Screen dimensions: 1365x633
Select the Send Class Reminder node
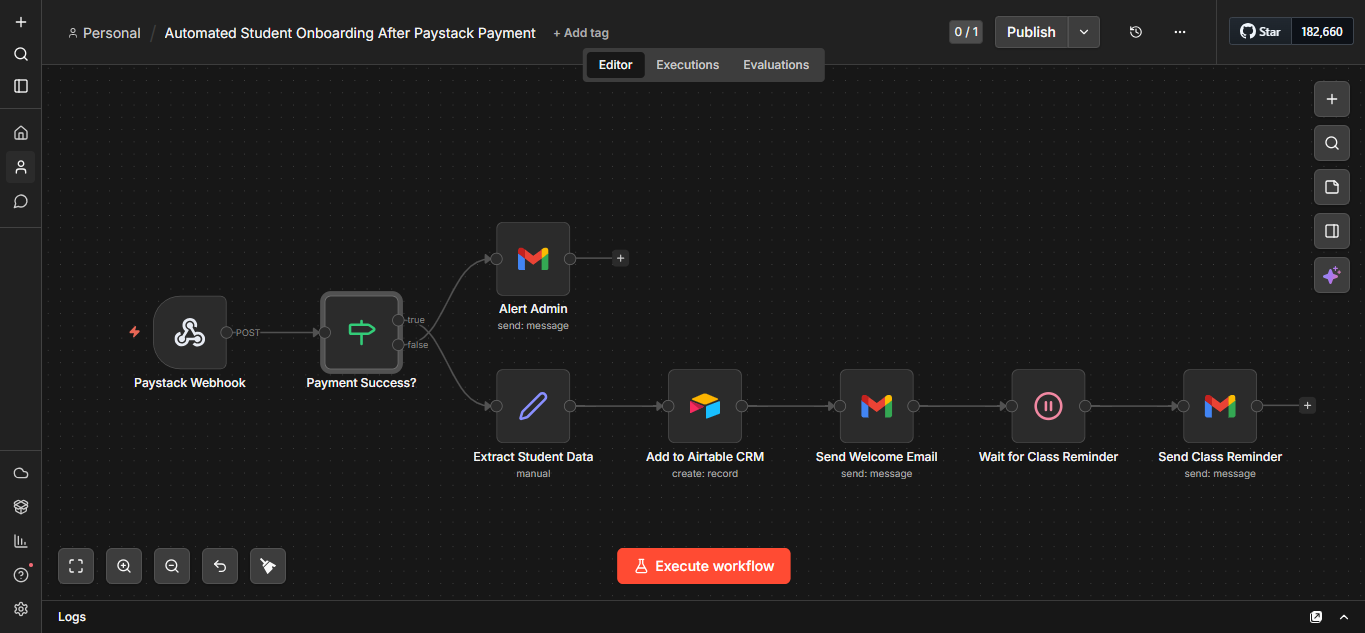tap(1220, 406)
